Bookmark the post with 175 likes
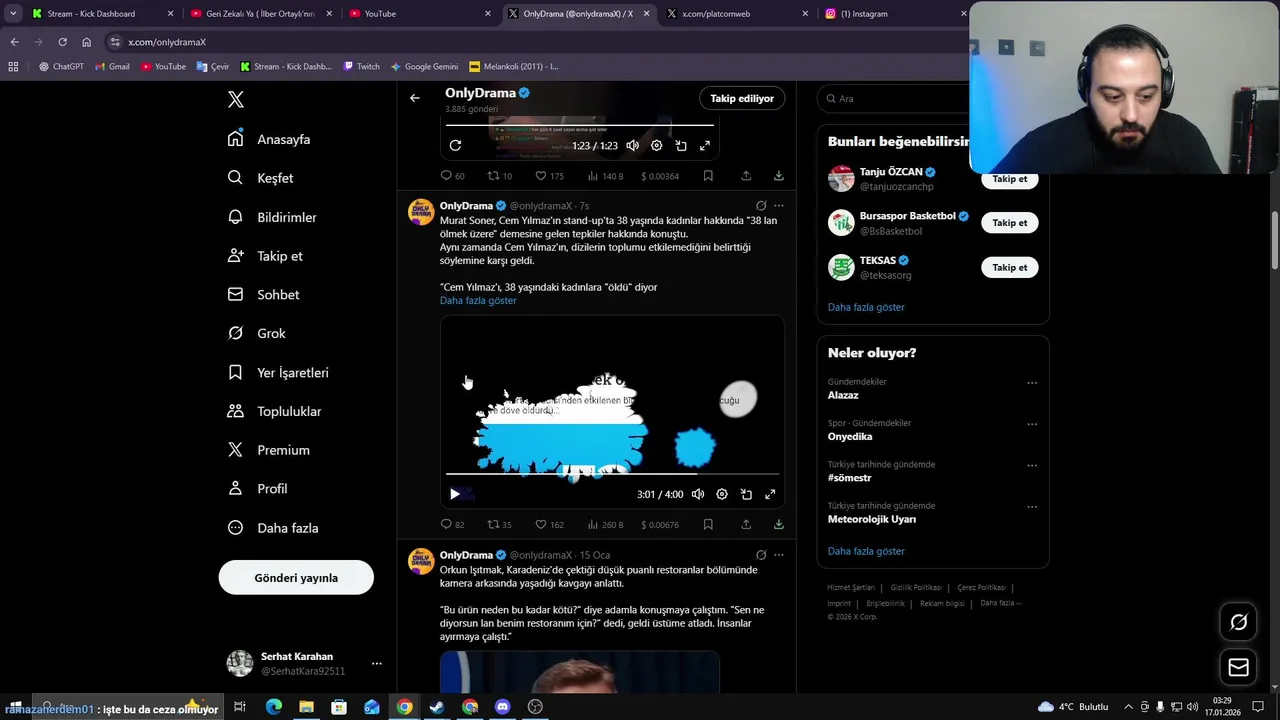Viewport: 1280px width, 720px height. pos(708,176)
